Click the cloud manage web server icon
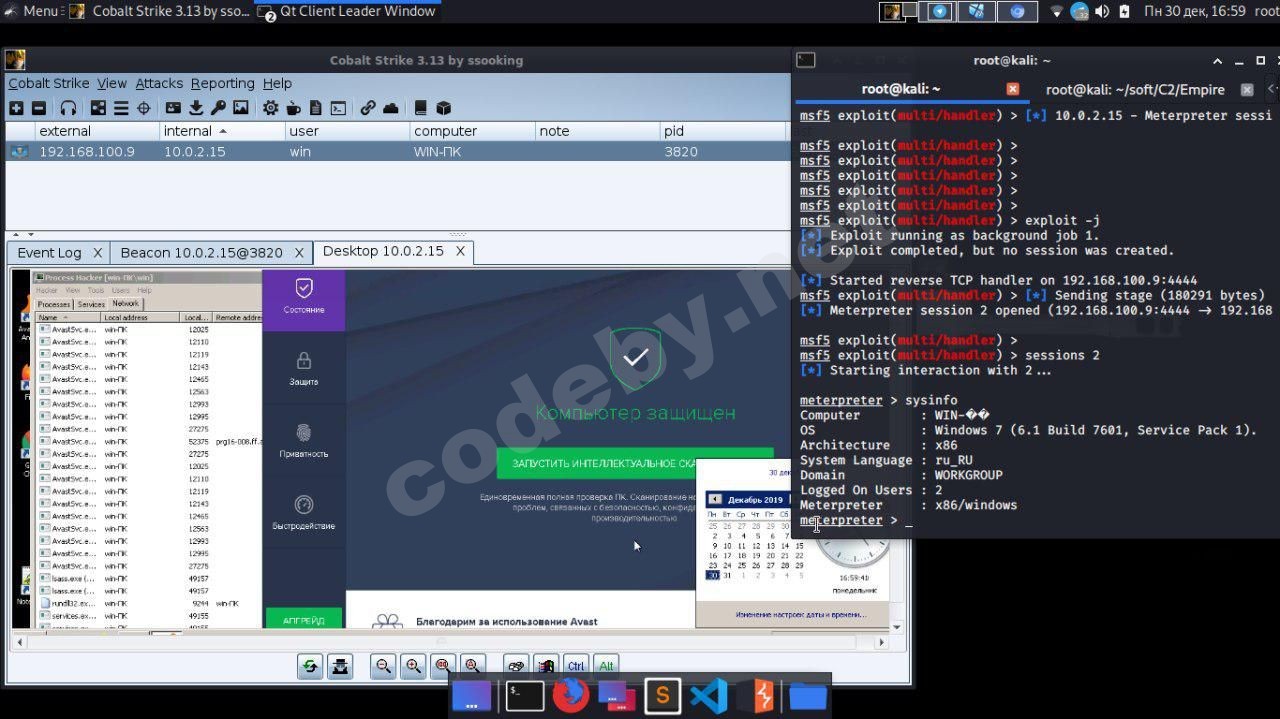 [x=391, y=108]
